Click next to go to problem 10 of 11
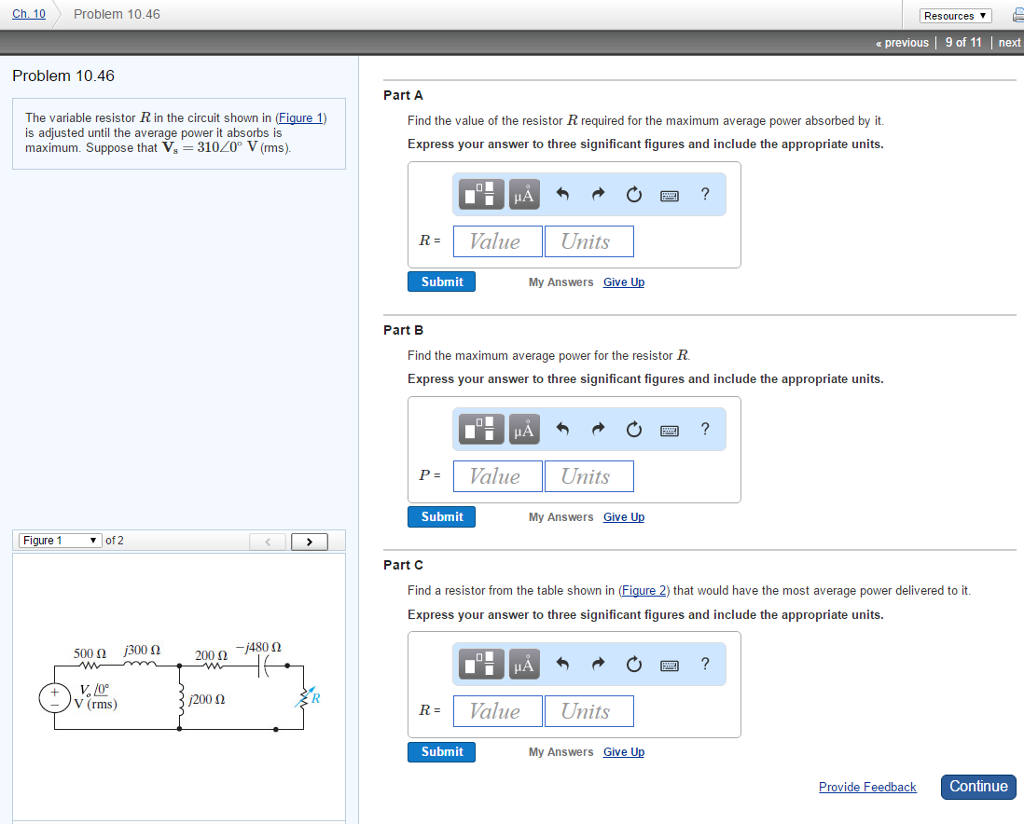 pyautogui.click(x=1008, y=42)
